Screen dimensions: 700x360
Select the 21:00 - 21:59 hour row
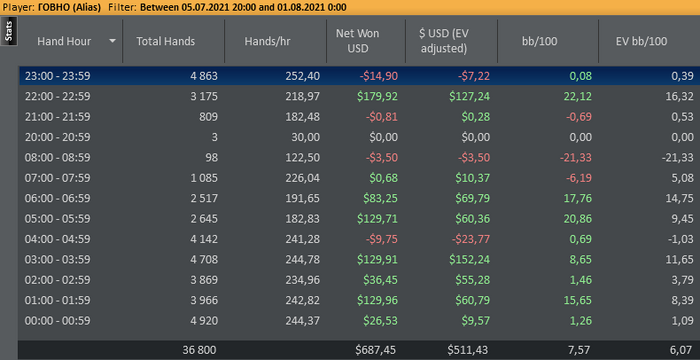point(359,117)
